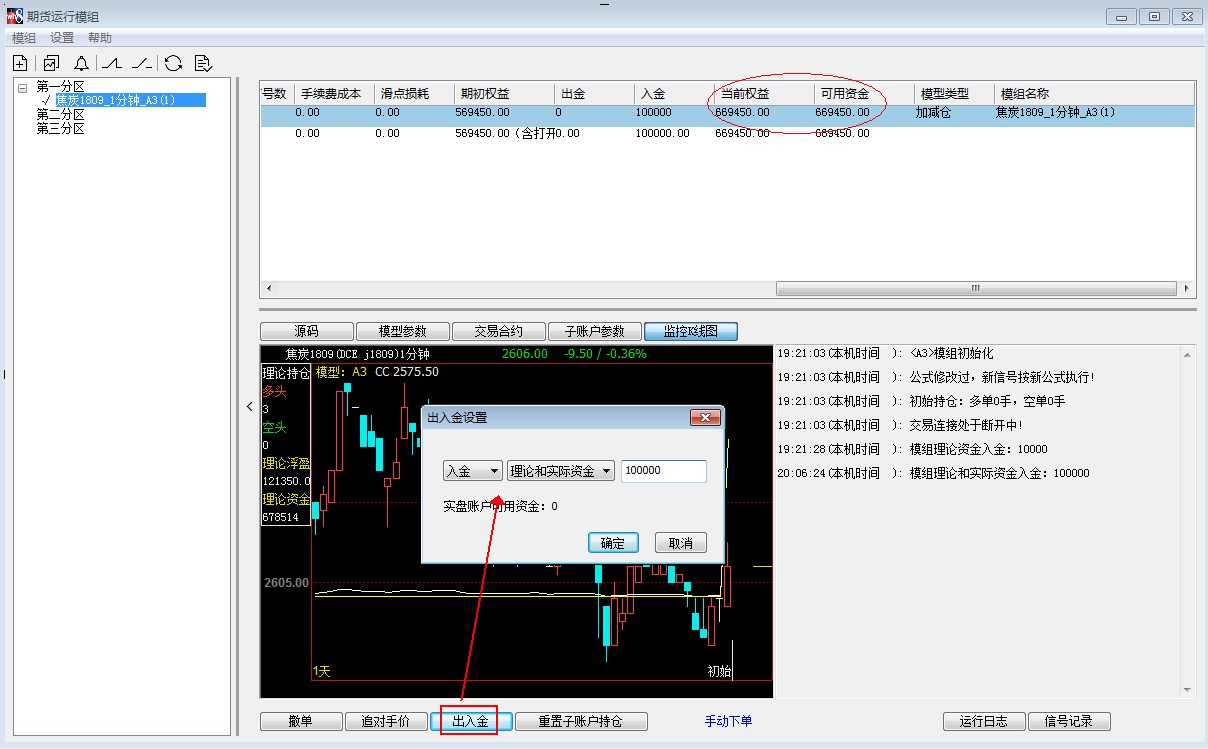Click the 手动下单 link

728,721
